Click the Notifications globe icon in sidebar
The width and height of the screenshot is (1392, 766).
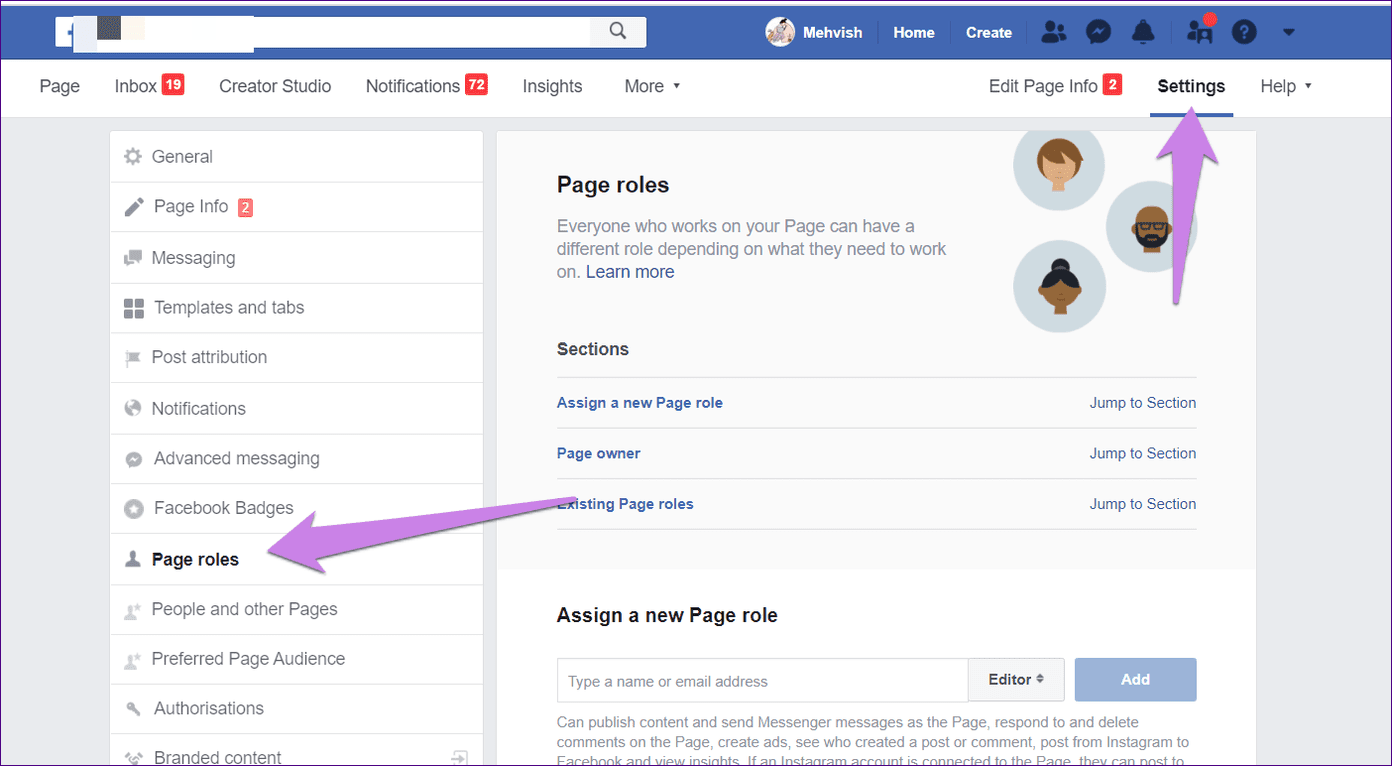click(132, 408)
